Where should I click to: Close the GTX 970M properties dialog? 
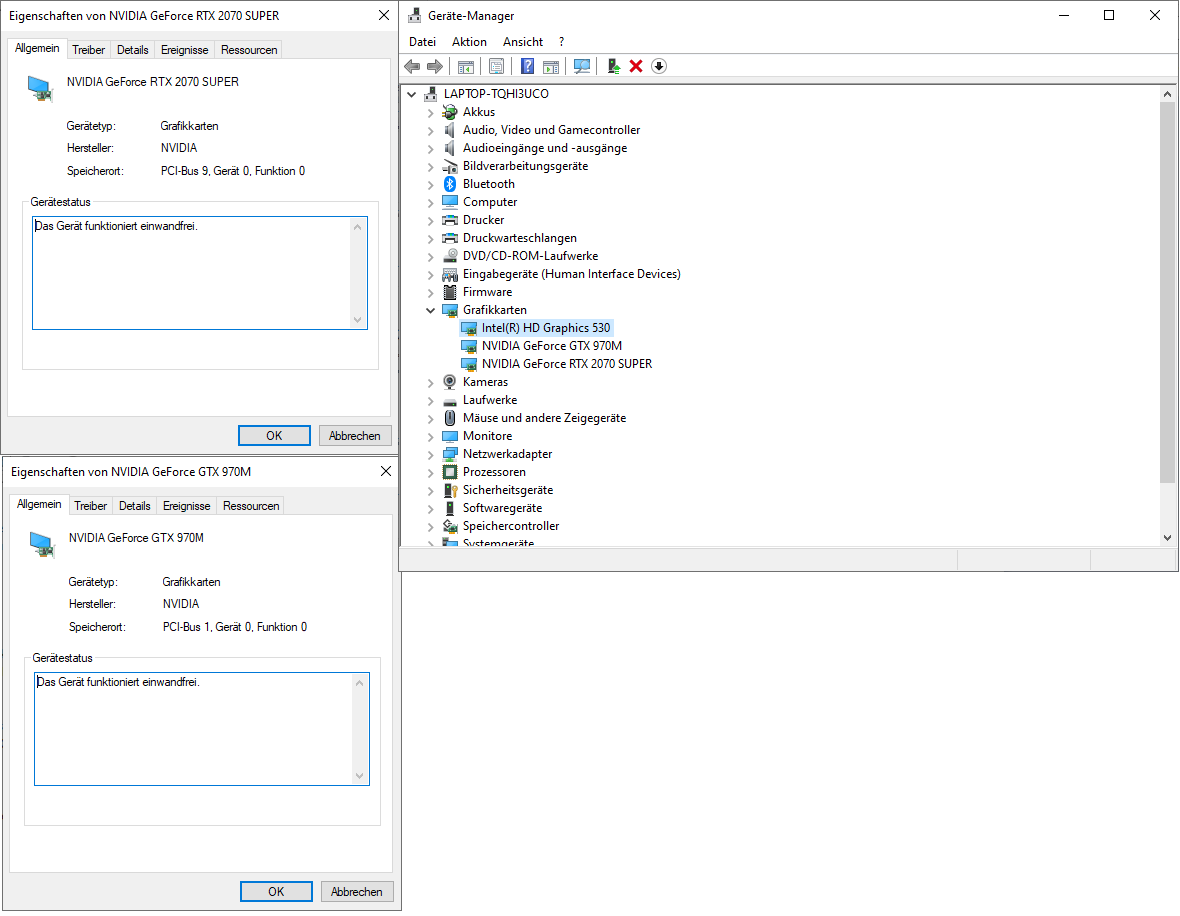386,471
